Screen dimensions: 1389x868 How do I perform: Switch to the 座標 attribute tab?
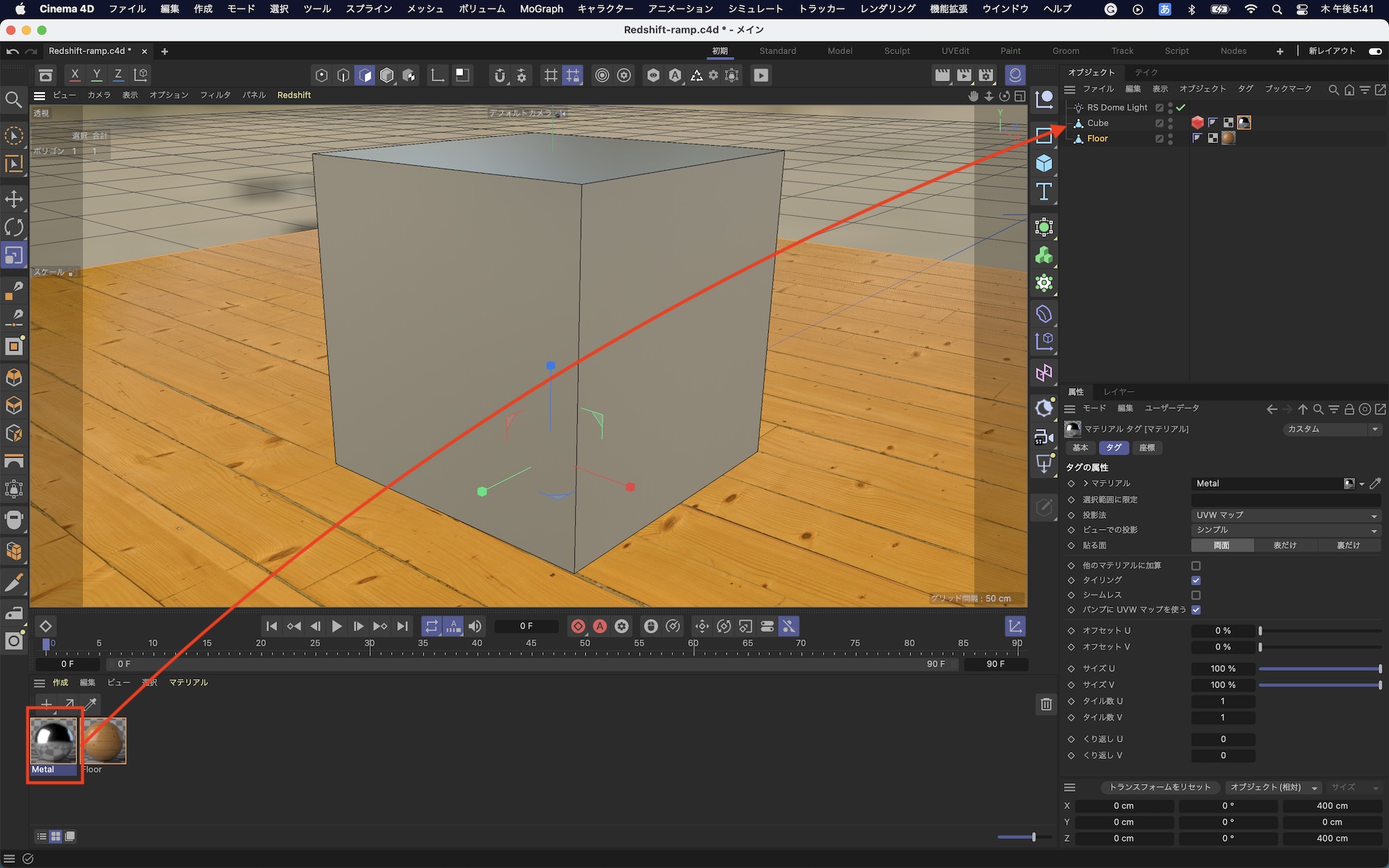(1147, 448)
